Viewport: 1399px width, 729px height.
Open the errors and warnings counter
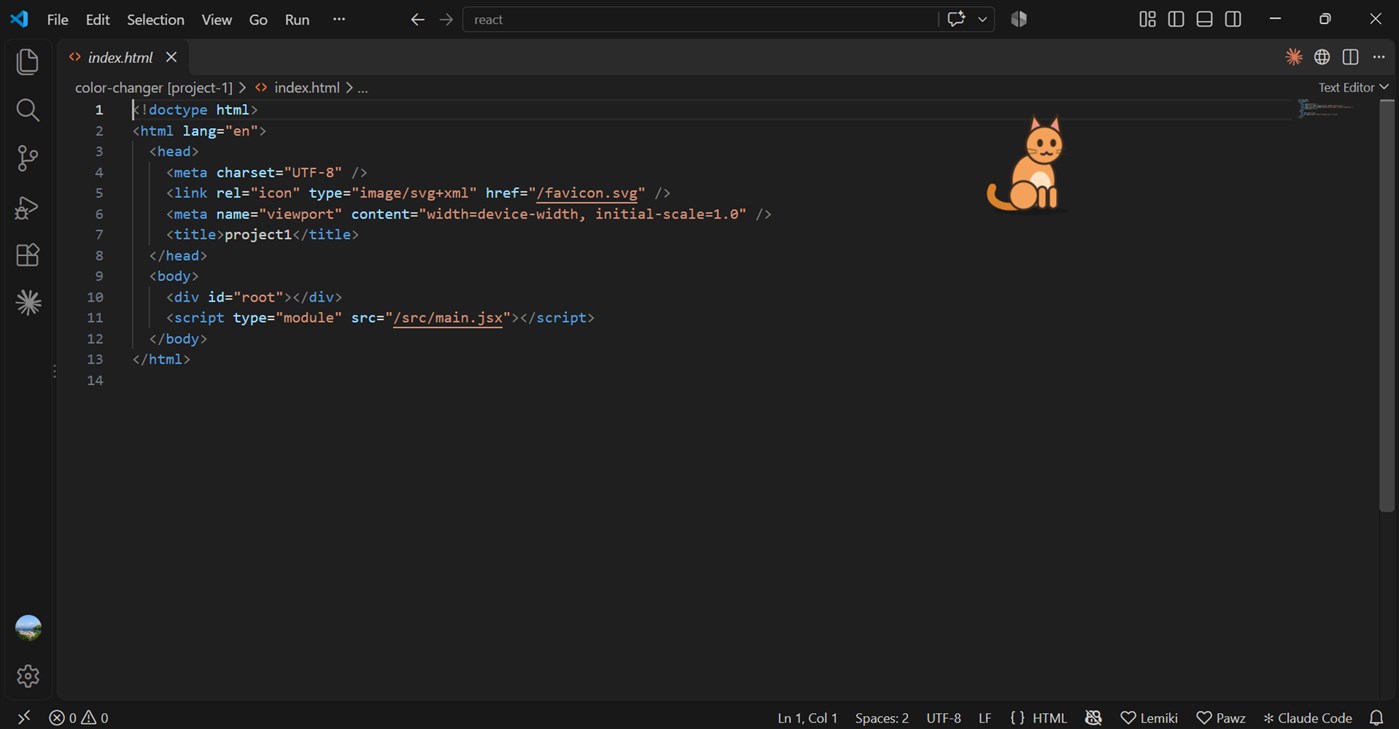(78, 718)
